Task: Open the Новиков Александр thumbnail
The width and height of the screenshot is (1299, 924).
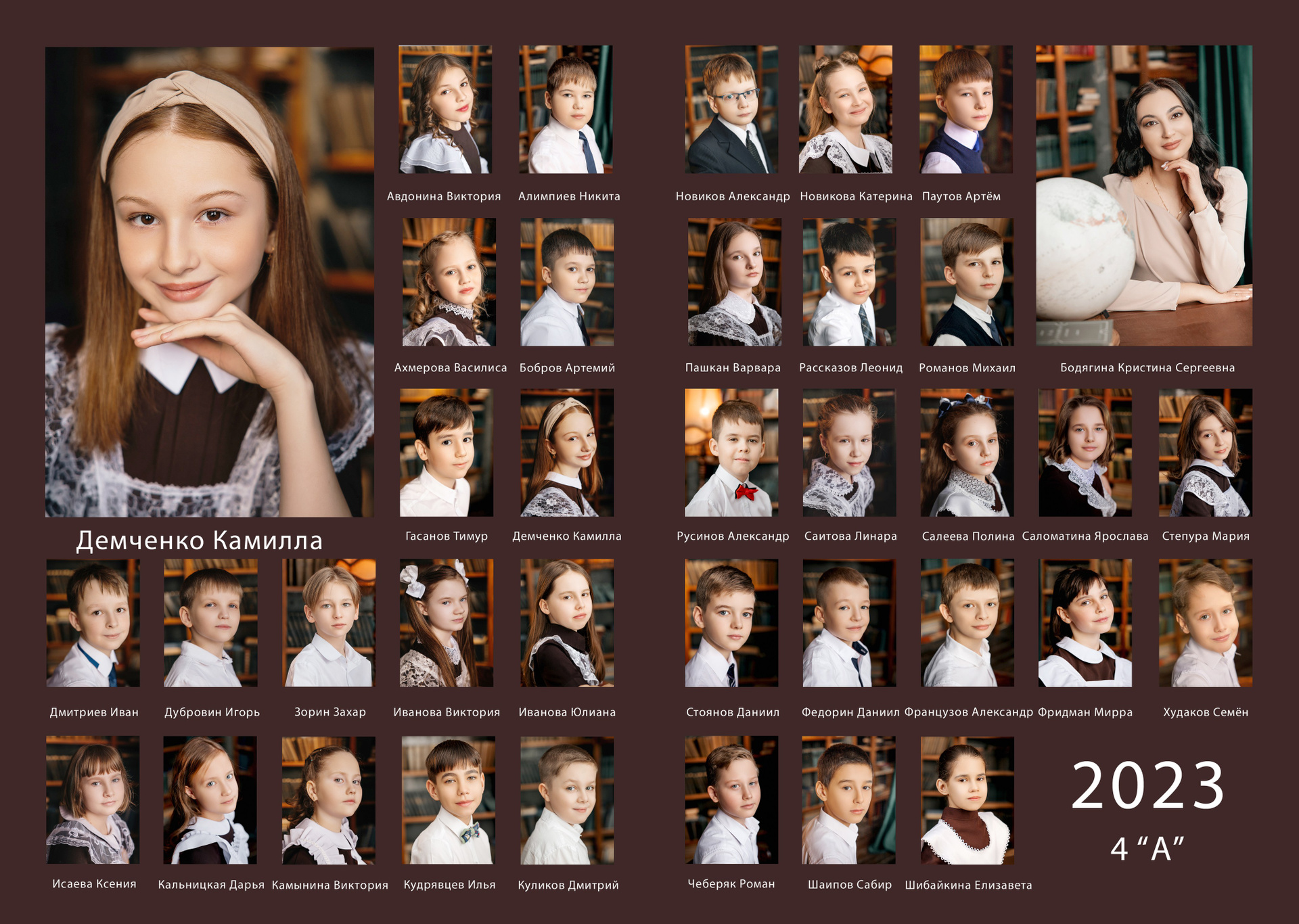Action: pyautogui.click(x=731, y=110)
